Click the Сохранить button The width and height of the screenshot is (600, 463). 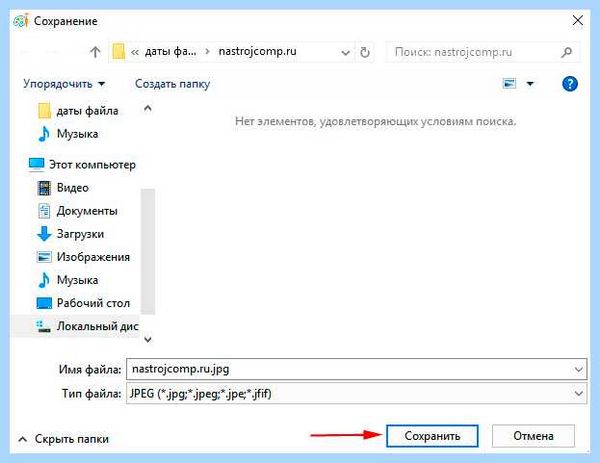[432, 436]
